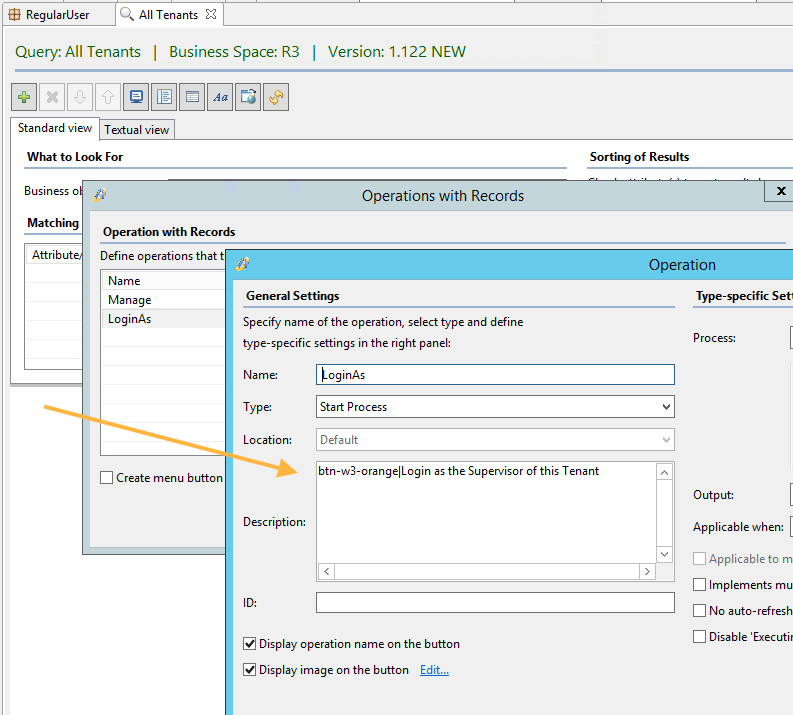Screen dimensions: 793x715
Task: Click the Business Space: R3 text
Action: tap(234, 52)
